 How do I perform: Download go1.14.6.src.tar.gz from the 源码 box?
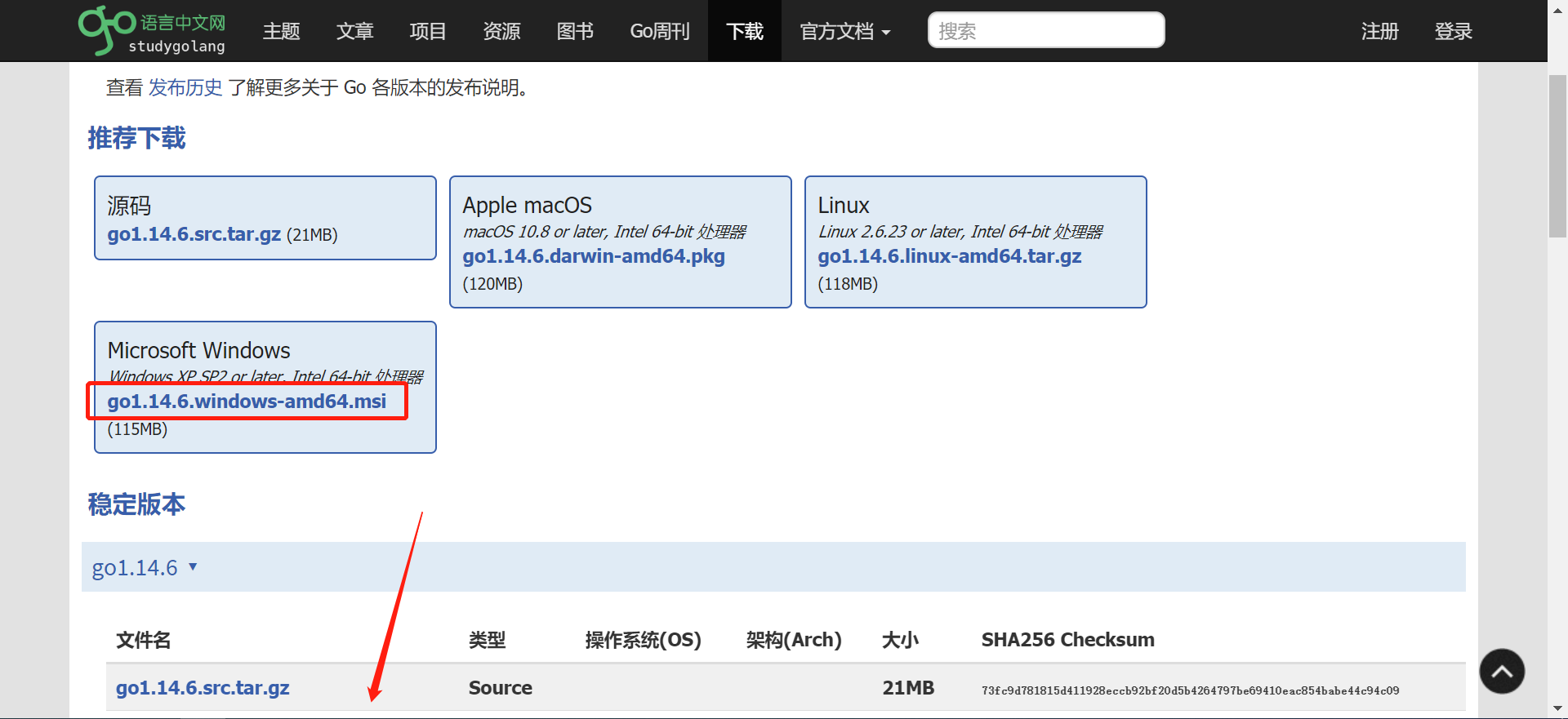click(194, 234)
